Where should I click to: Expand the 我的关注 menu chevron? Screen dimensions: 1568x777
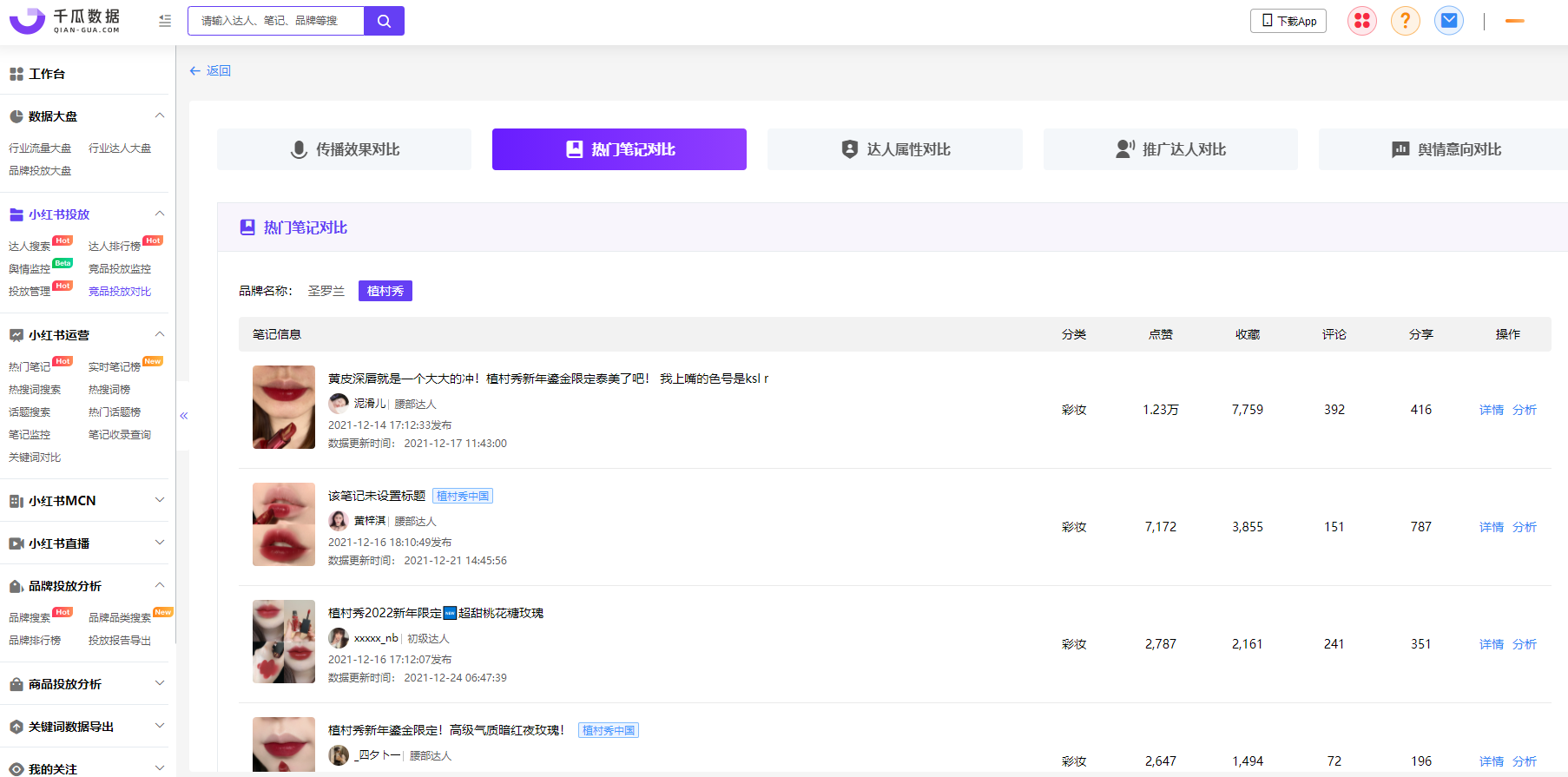(160, 768)
